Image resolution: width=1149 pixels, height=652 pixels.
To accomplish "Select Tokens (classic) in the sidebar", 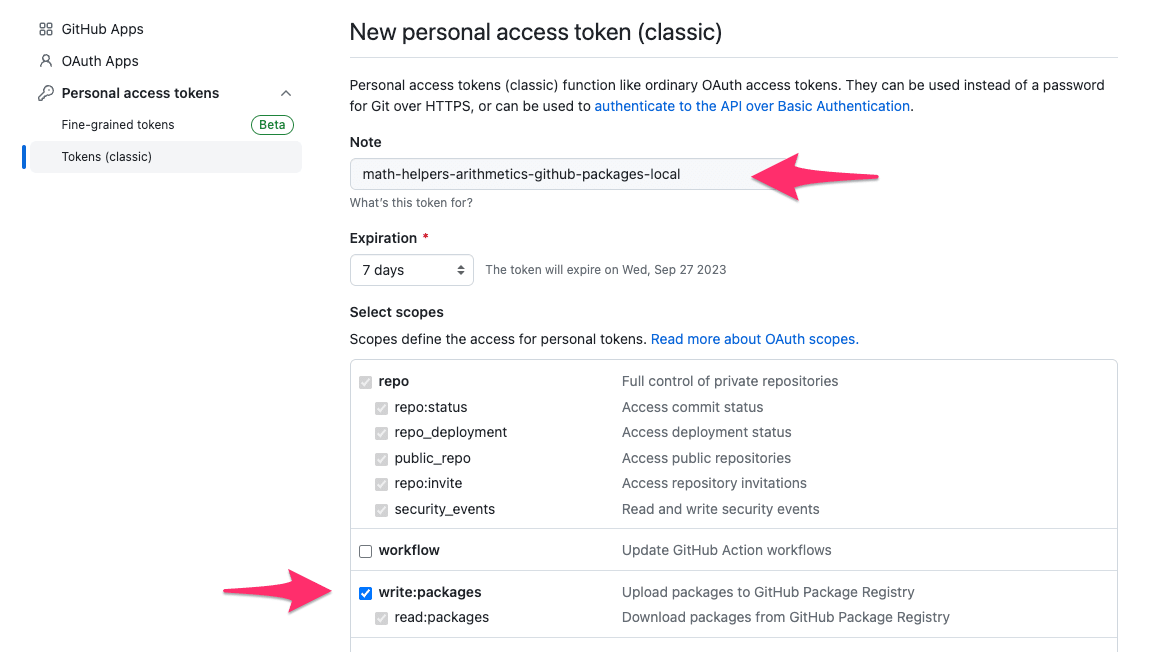I will [166, 157].
